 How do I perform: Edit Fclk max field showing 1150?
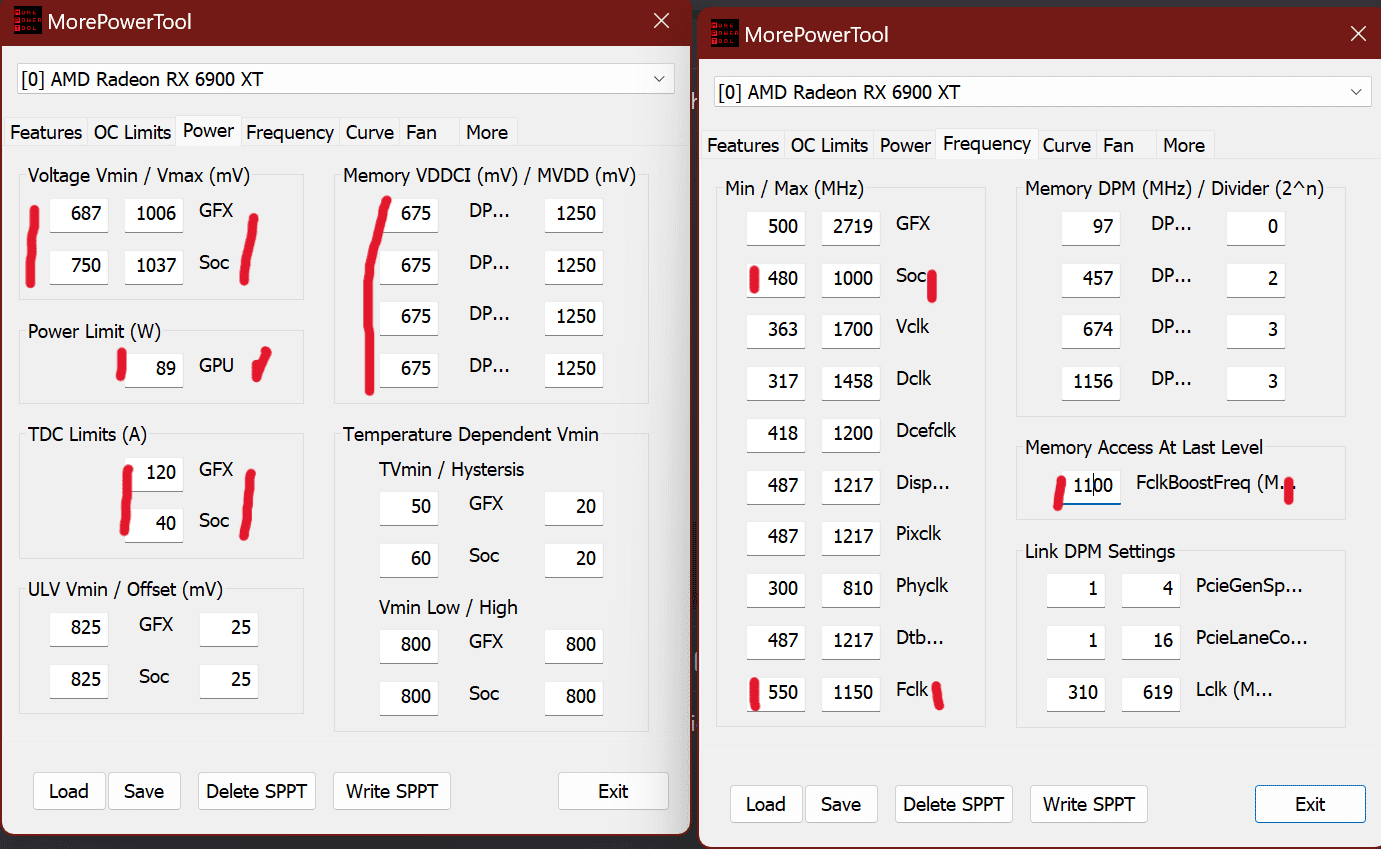850,692
